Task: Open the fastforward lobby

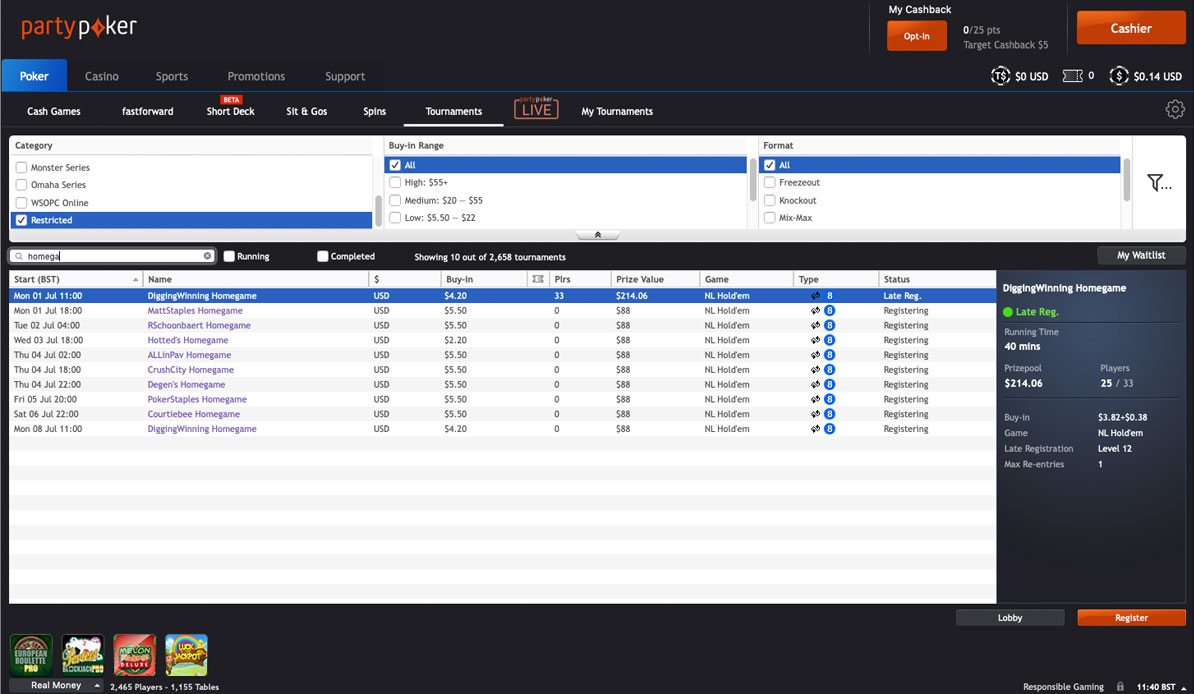Action: [x=148, y=111]
